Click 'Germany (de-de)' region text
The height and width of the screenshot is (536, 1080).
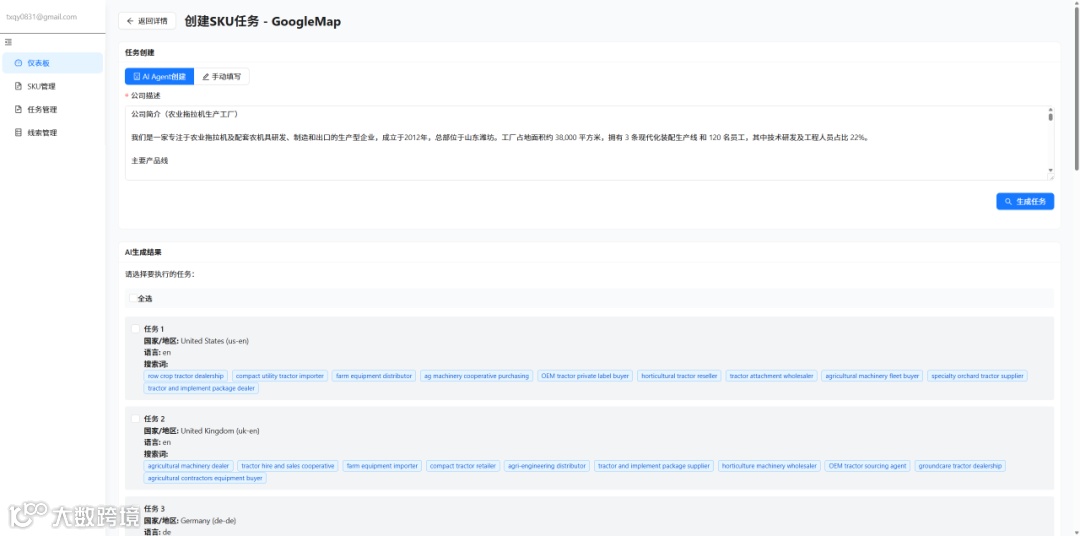click(x=208, y=521)
